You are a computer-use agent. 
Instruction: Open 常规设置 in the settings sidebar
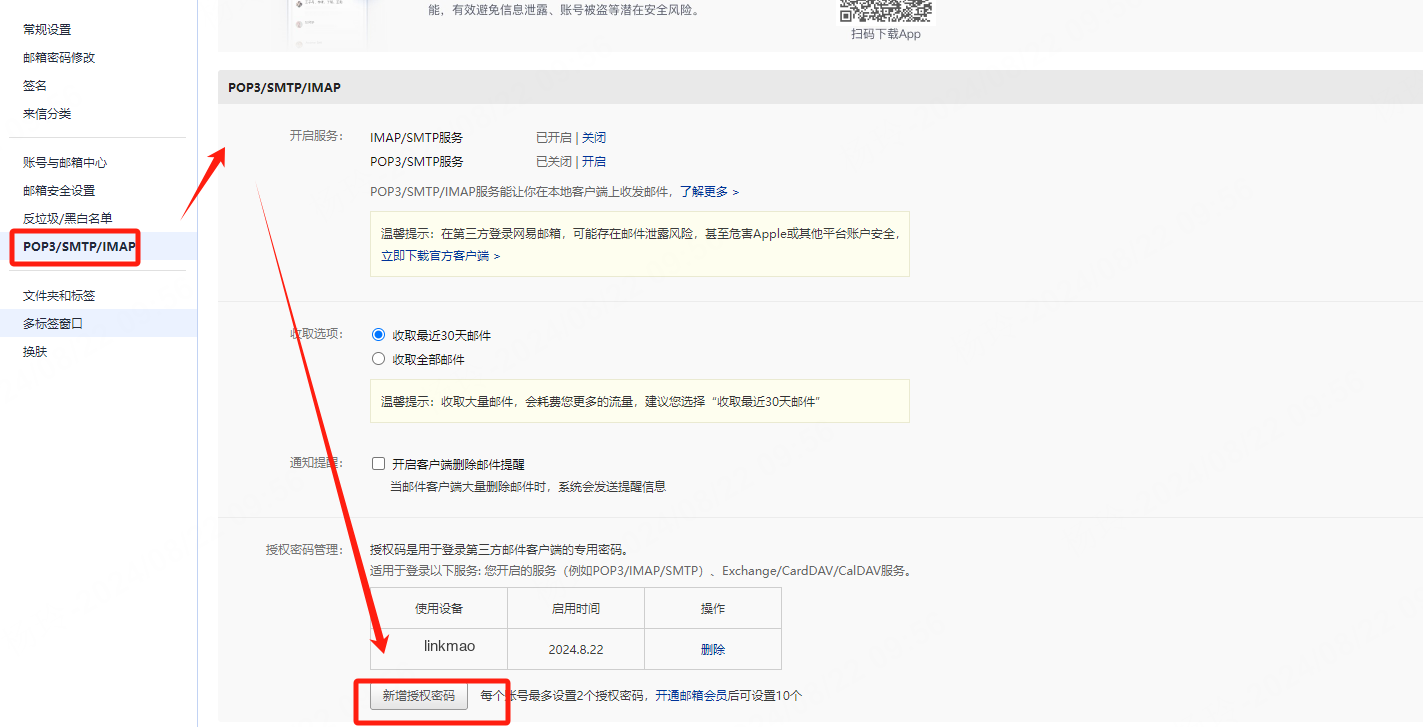[x=47, y=30]
